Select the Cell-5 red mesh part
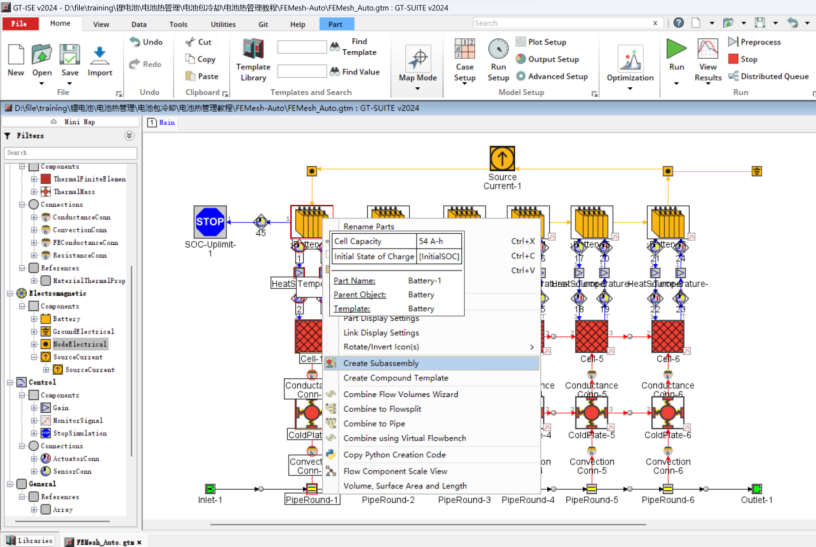The image size is (816, 547). coord(591,336)
